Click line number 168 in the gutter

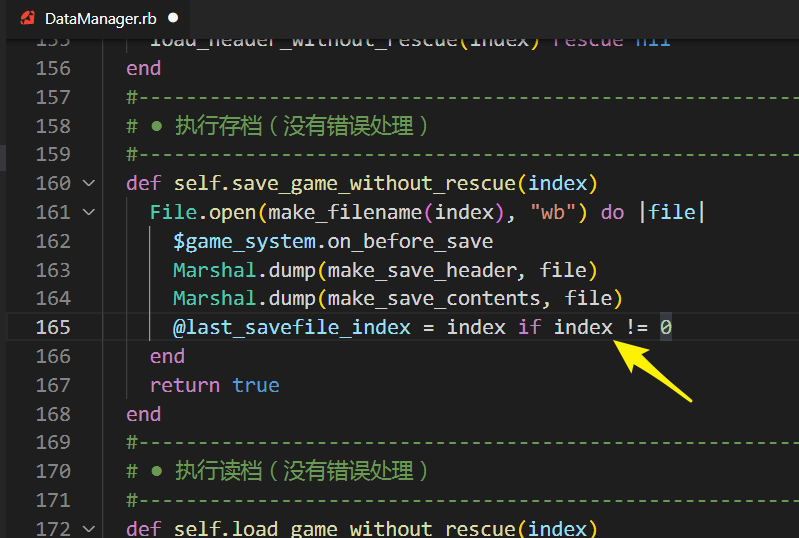[53, 414]
